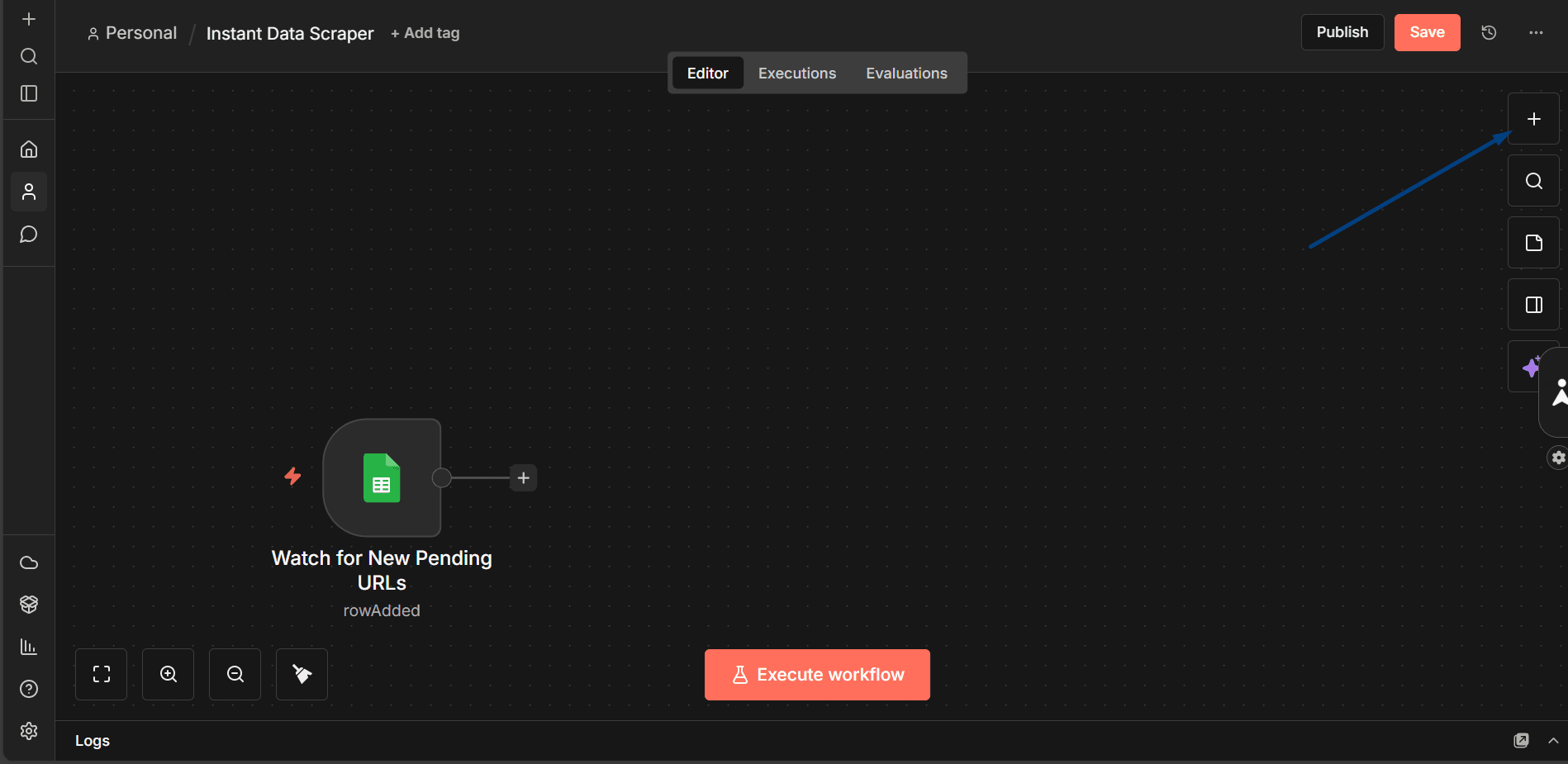
Task: Click Add tag link
Action: point(425,33)
